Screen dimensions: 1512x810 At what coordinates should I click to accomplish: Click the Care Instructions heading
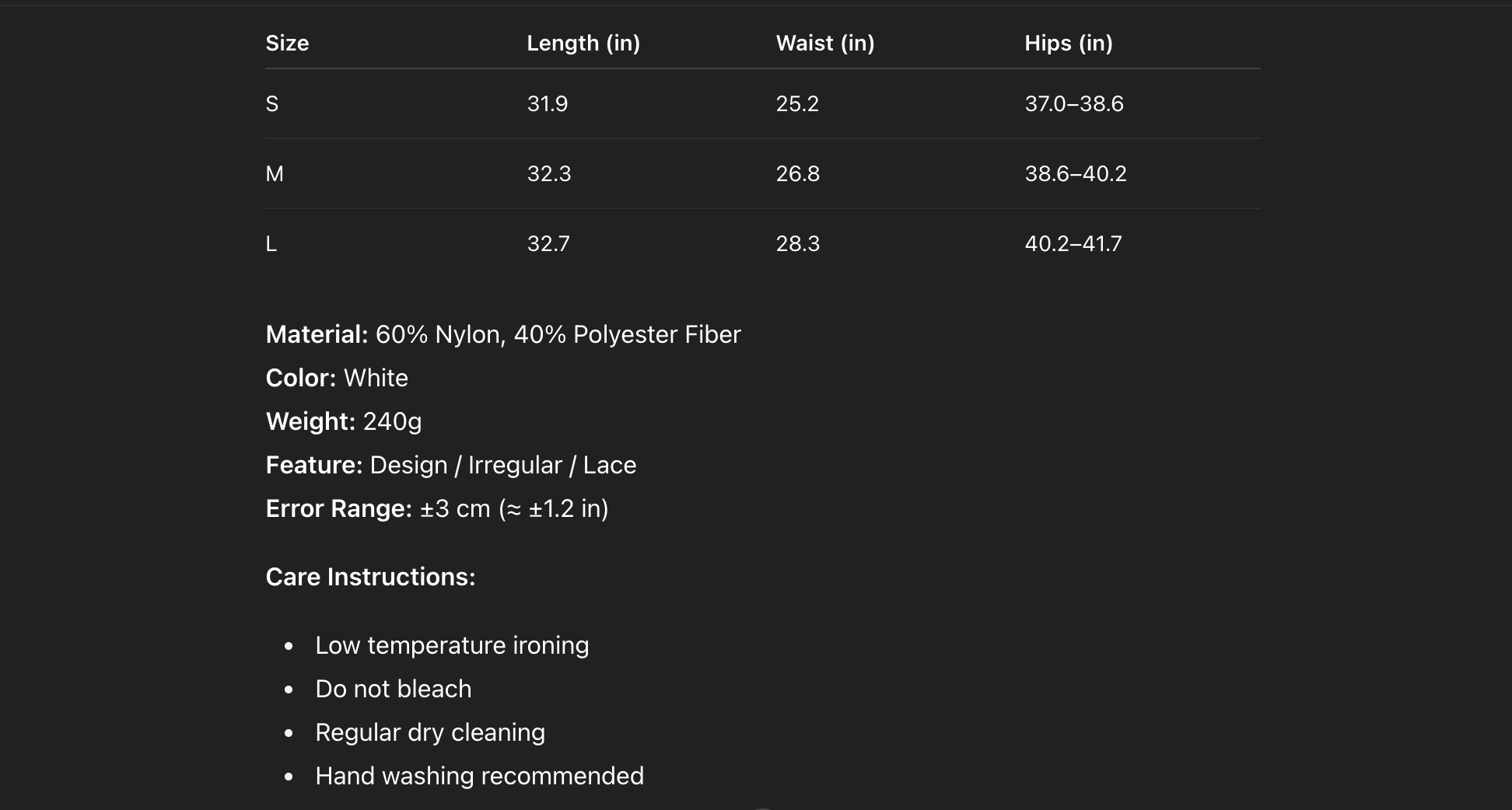coord(370,578)
